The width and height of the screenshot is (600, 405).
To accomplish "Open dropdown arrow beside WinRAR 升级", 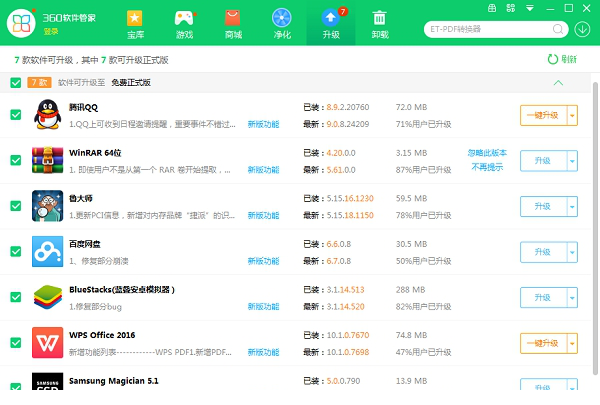I will coord(572,161).
